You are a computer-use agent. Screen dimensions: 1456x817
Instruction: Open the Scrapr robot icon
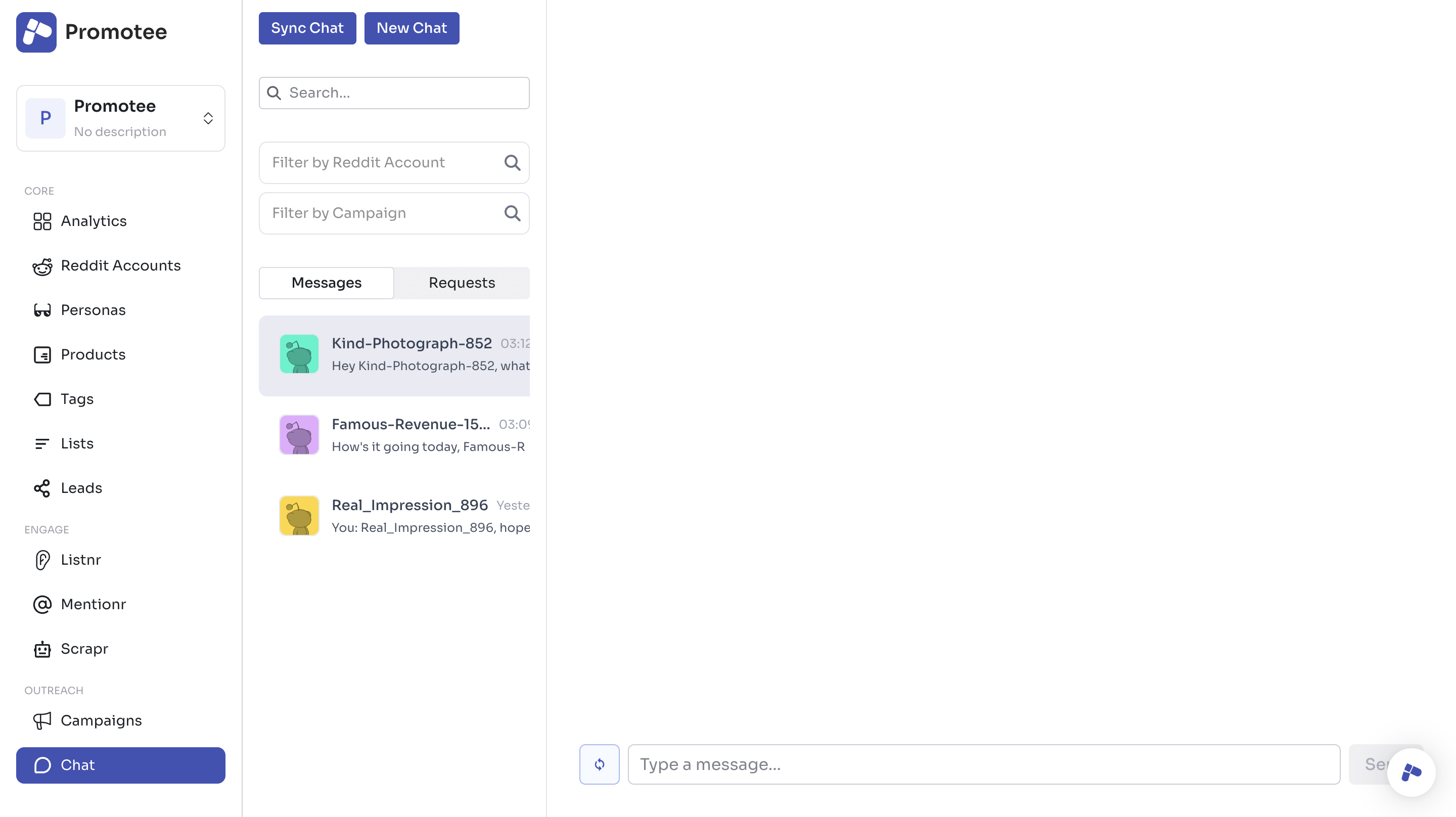click(42, 649)
